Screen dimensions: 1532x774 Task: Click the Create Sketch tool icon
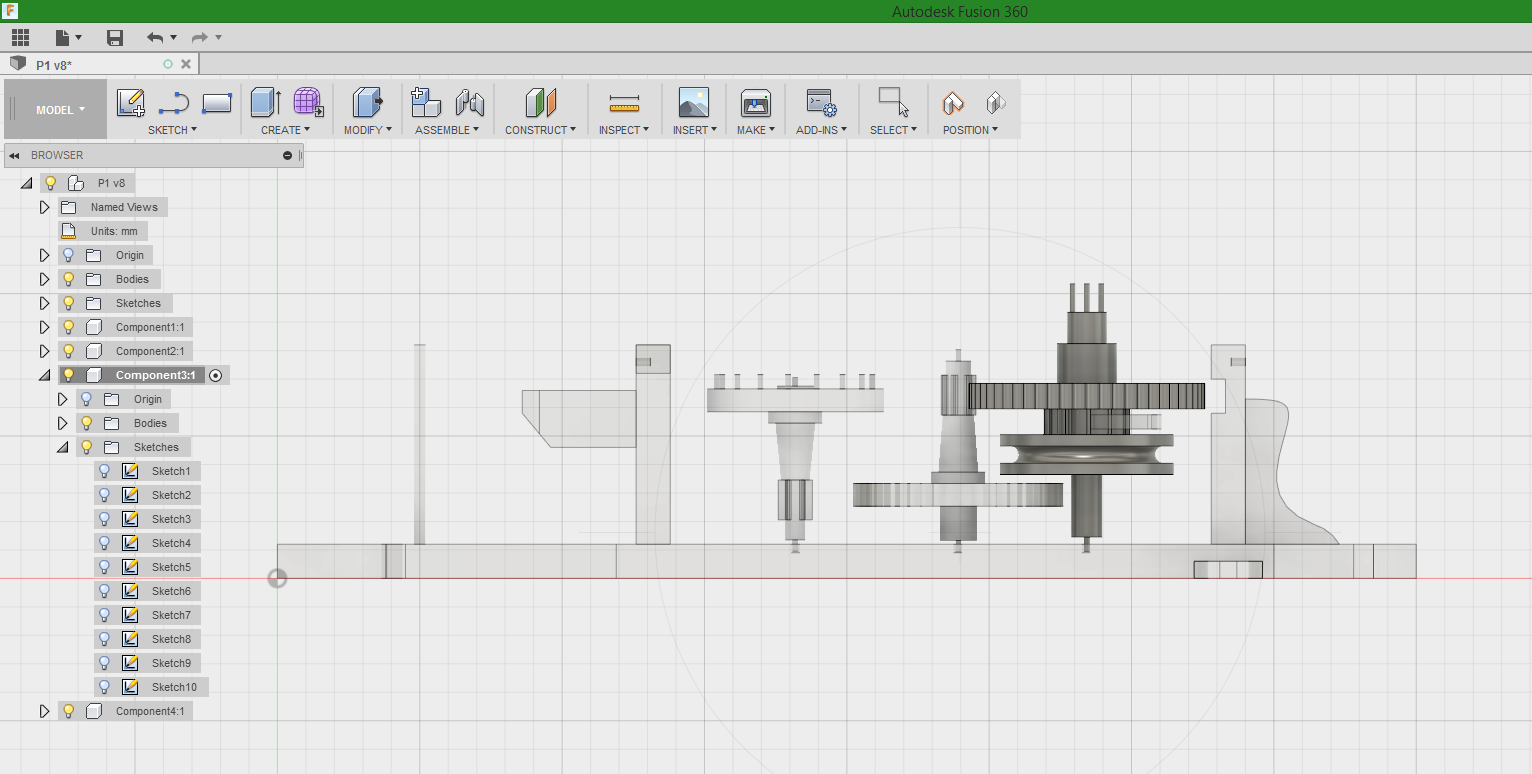(x=131, y=102)
